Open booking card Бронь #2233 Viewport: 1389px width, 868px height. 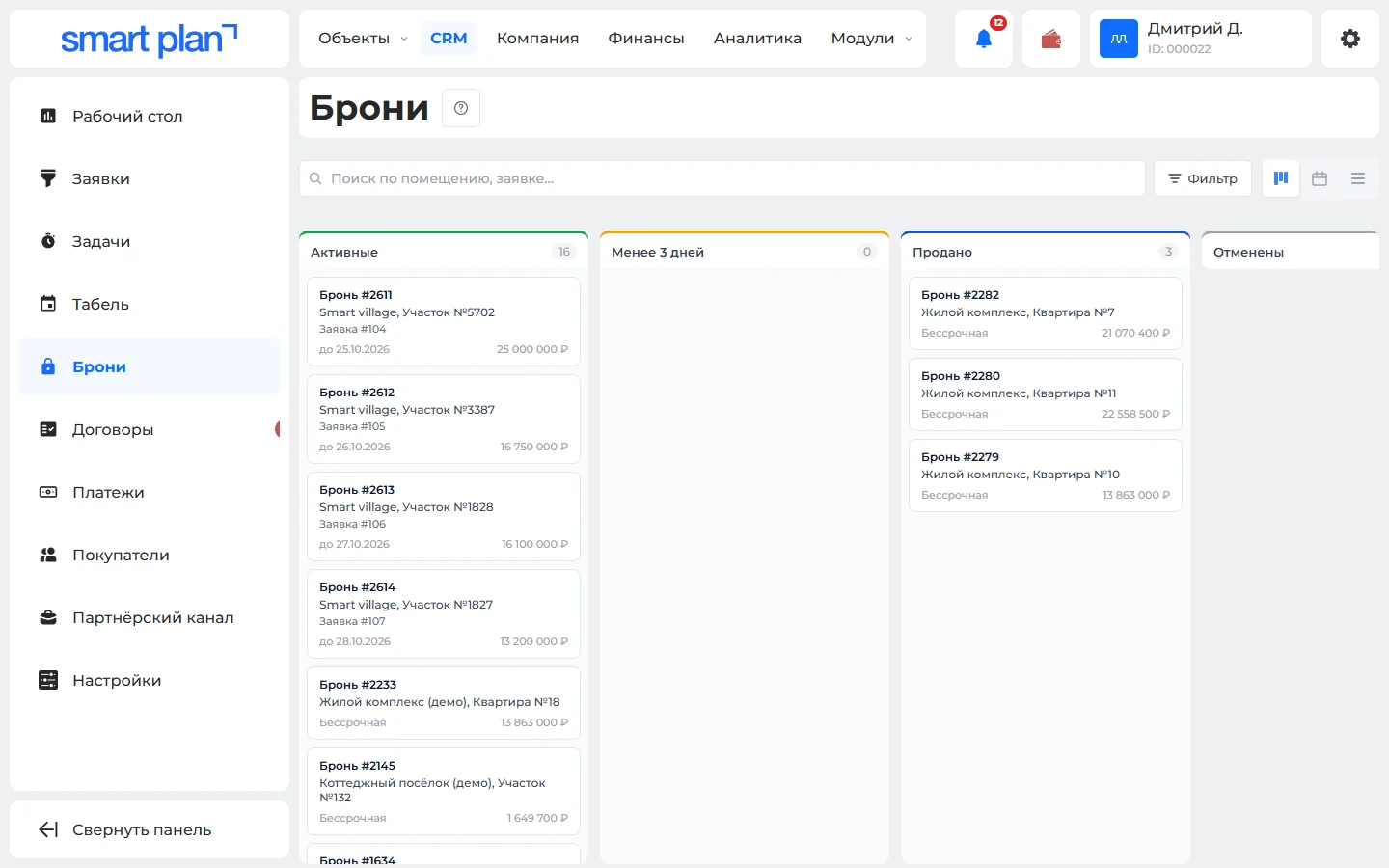(x=444, y=703)
